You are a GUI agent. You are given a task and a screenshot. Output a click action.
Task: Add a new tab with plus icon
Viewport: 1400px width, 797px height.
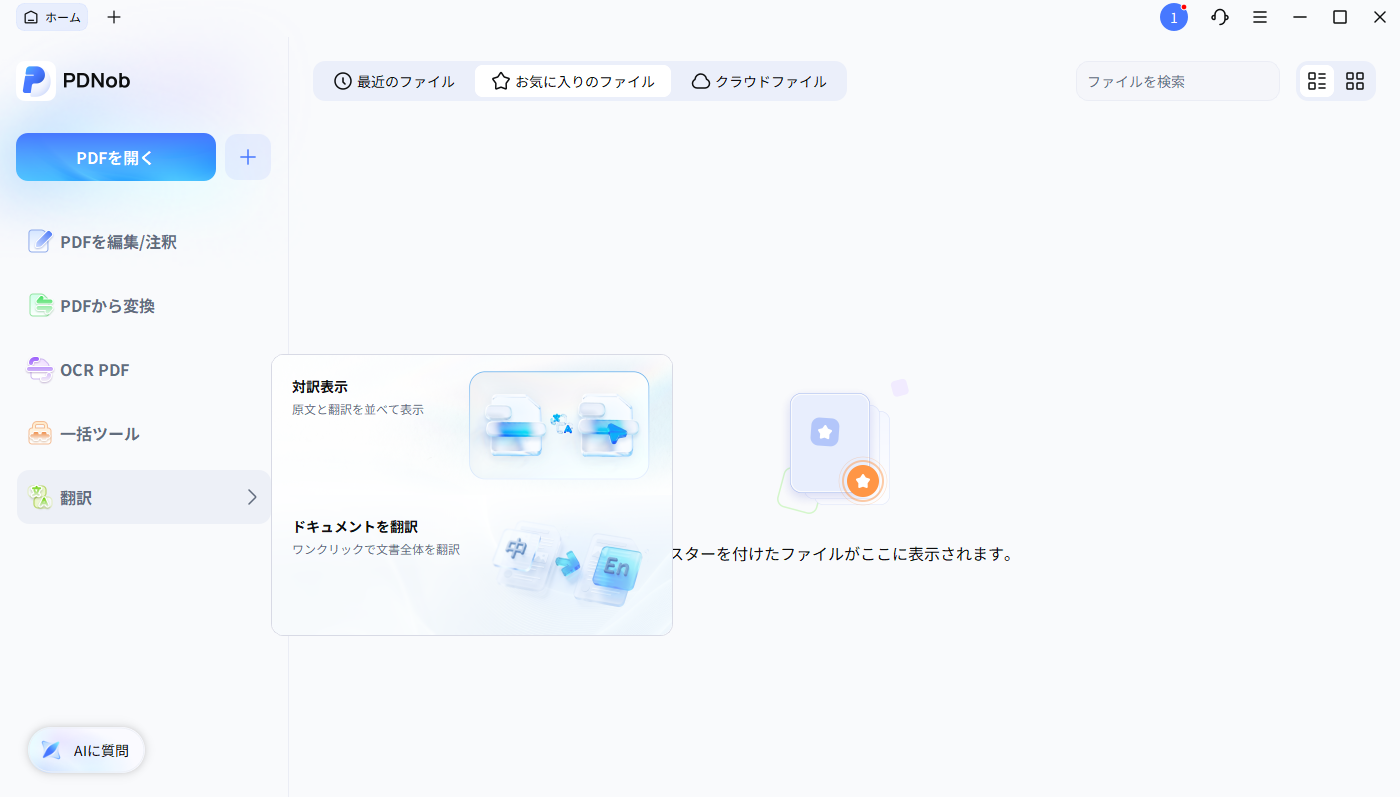pos(114,17)
